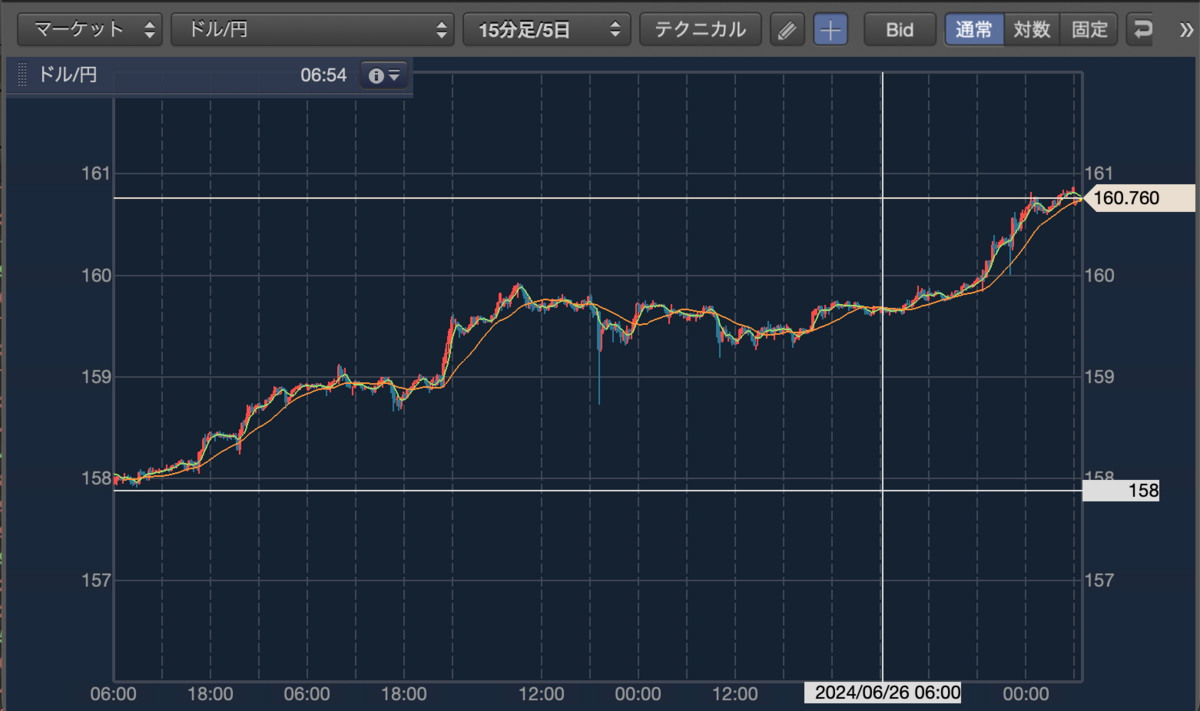Click the Bid price button
Viewport: 1200px width, 711px height.
(900, 29)
